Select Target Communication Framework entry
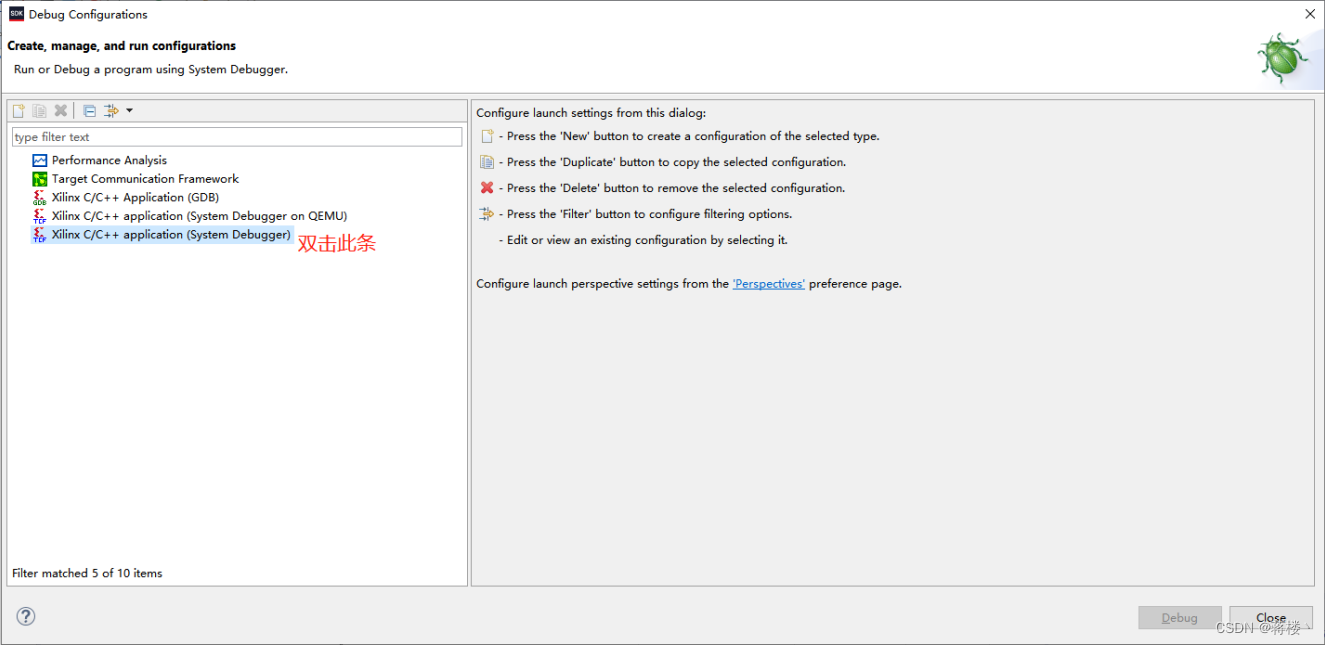1325x645 pixels. click(145, 179)
